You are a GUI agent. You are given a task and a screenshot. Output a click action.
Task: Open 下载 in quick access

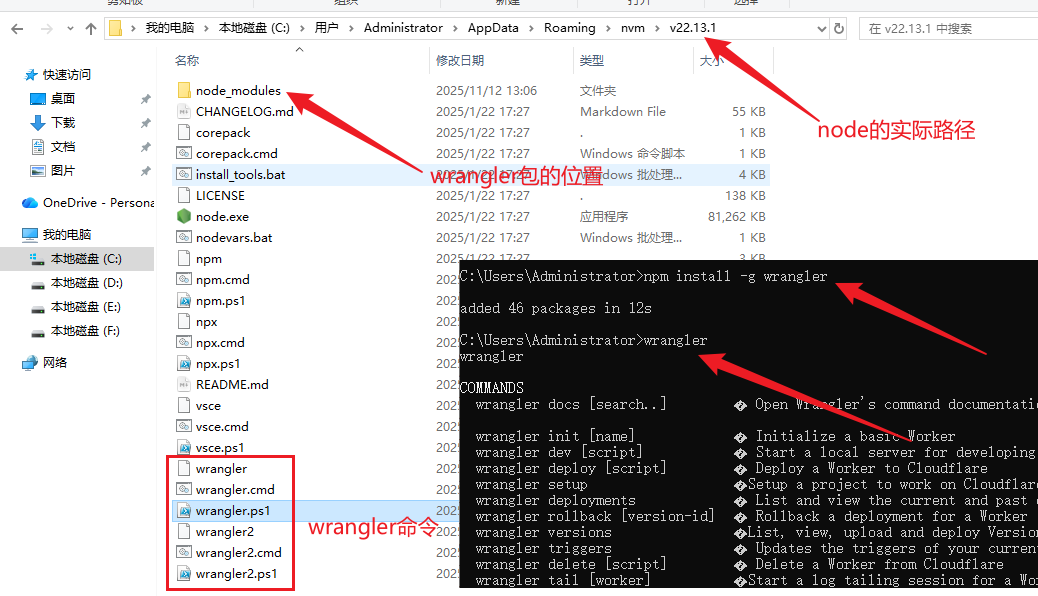[x=63, y=123]
